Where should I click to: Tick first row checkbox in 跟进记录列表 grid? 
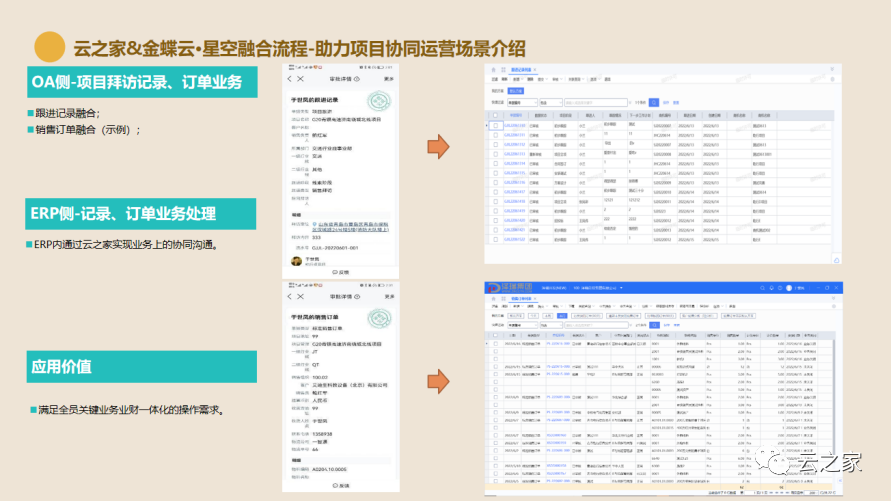pyautogui.click(x=496, y=126)
